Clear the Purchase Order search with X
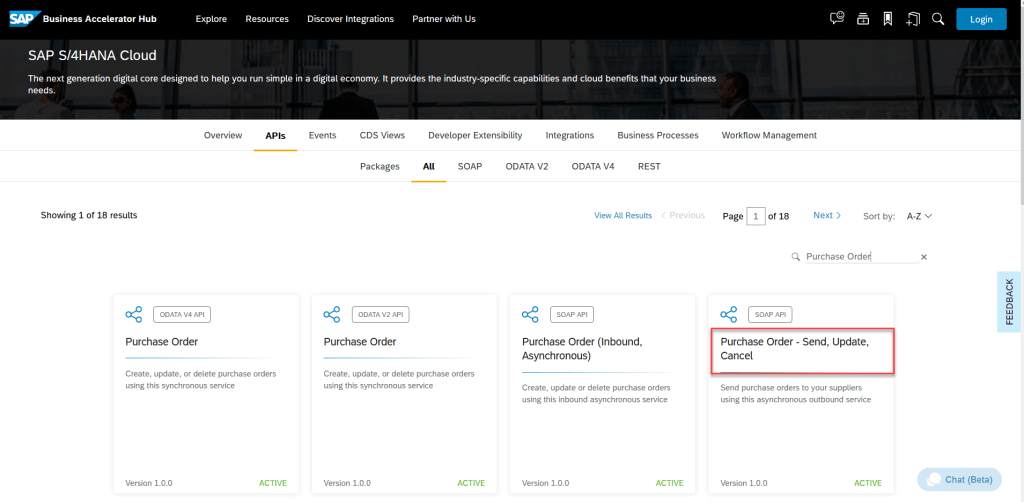This screenshot has height=502, width=1024. 924,257
